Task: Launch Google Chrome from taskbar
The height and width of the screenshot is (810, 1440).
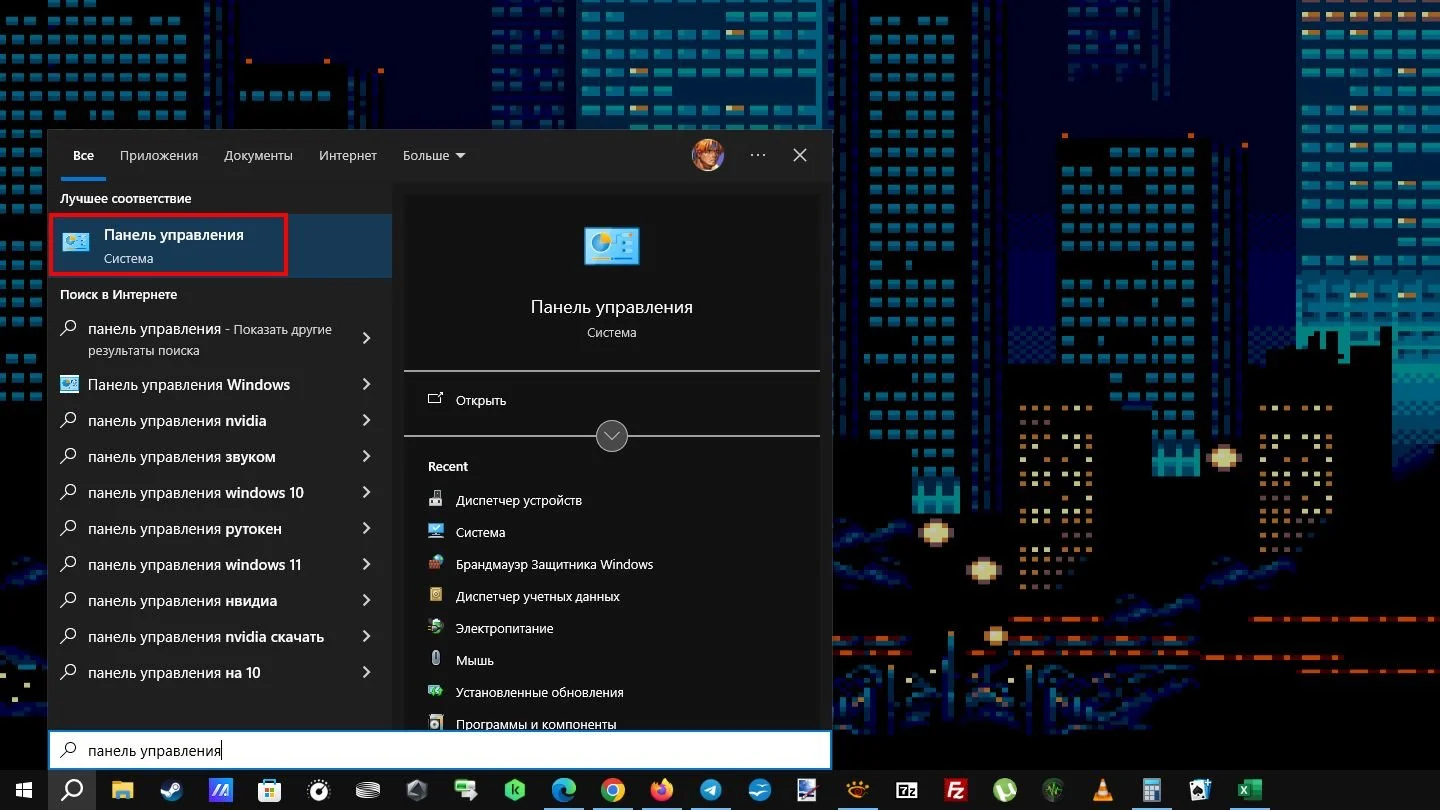Action: pos(613,790)
